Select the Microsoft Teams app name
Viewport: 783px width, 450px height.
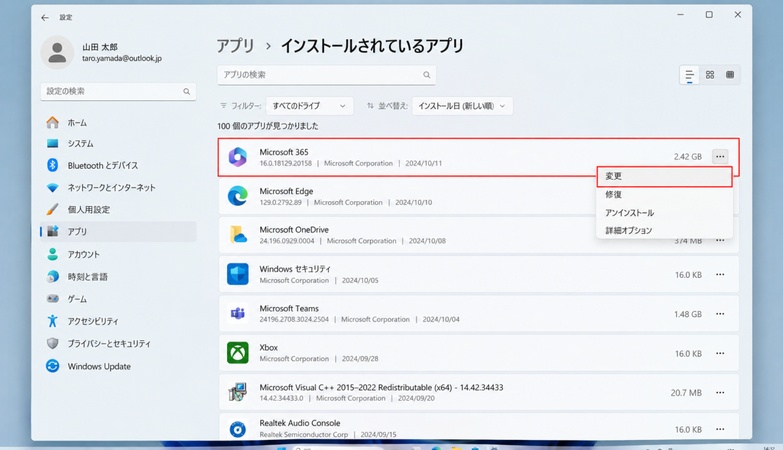click(289, 309)
